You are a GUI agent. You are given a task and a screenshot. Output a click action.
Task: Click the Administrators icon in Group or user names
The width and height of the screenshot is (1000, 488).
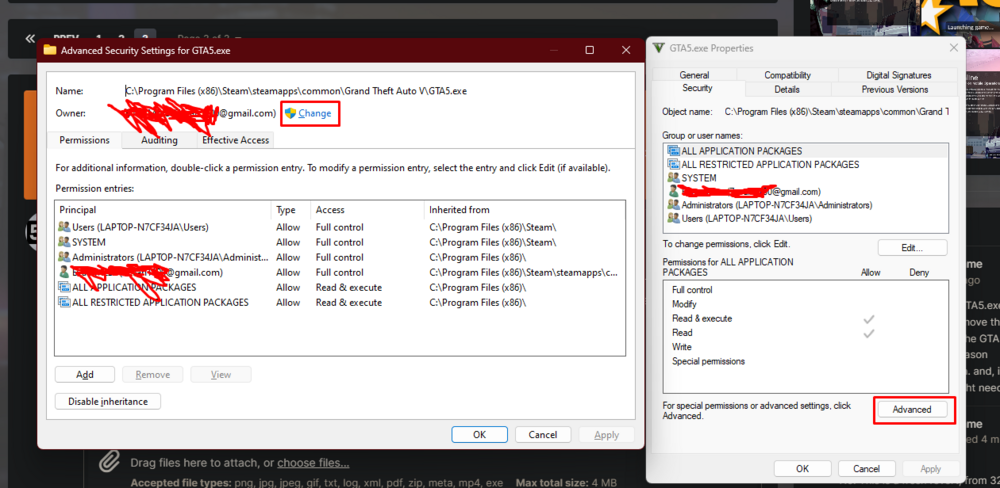673,205
